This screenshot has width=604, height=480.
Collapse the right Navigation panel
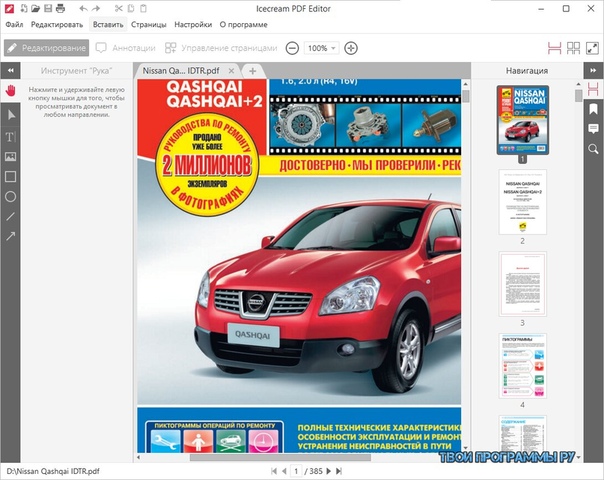point(593,70)
